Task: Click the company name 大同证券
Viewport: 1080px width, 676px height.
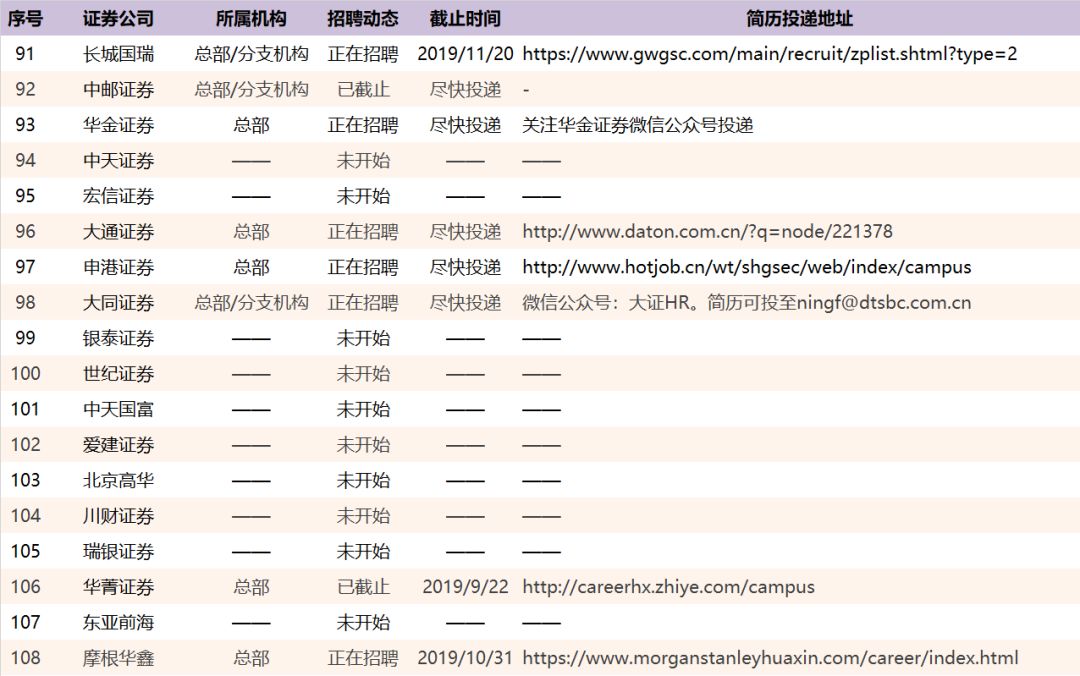Action: coord(118,303)
